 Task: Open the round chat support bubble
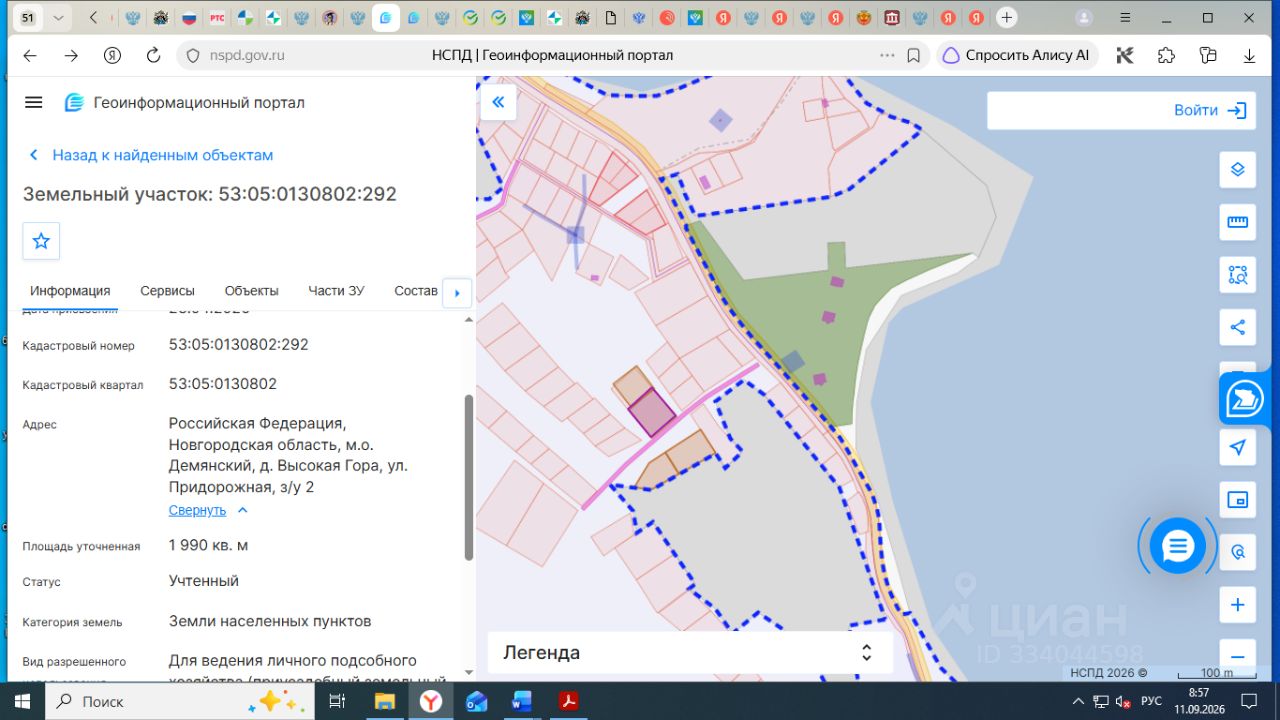tap(1178, 546)
